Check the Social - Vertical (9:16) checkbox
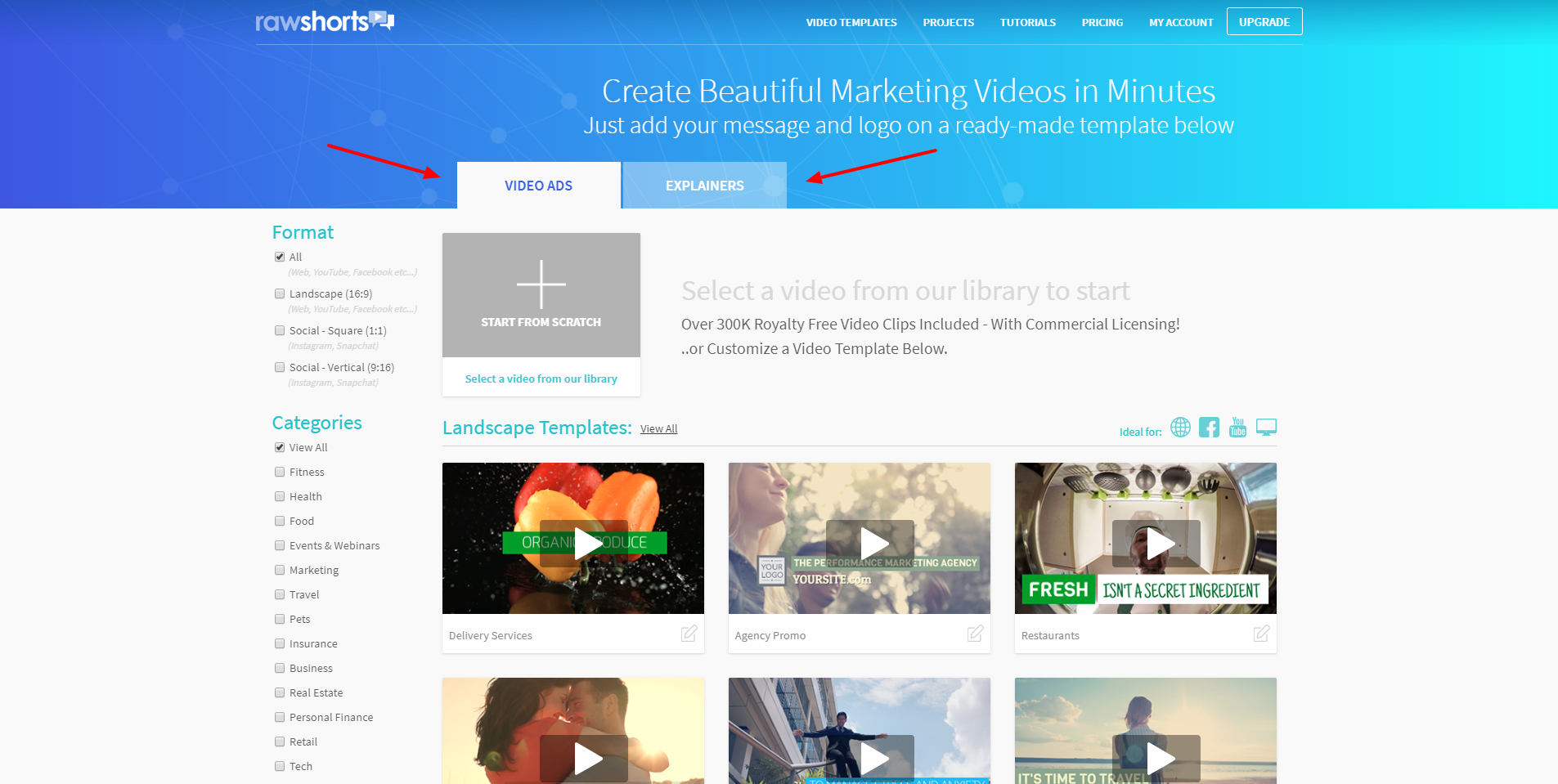This screenshot has height=784, width=1558. click(280, 367)
